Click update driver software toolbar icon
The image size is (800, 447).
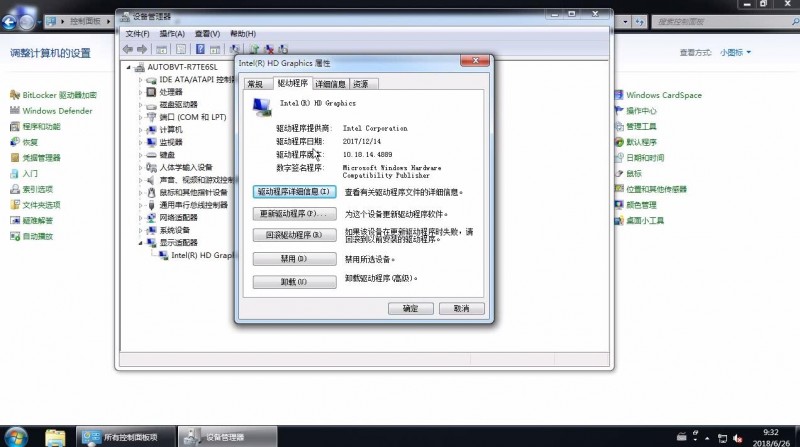pyautogui.click(x=254, y=49)
